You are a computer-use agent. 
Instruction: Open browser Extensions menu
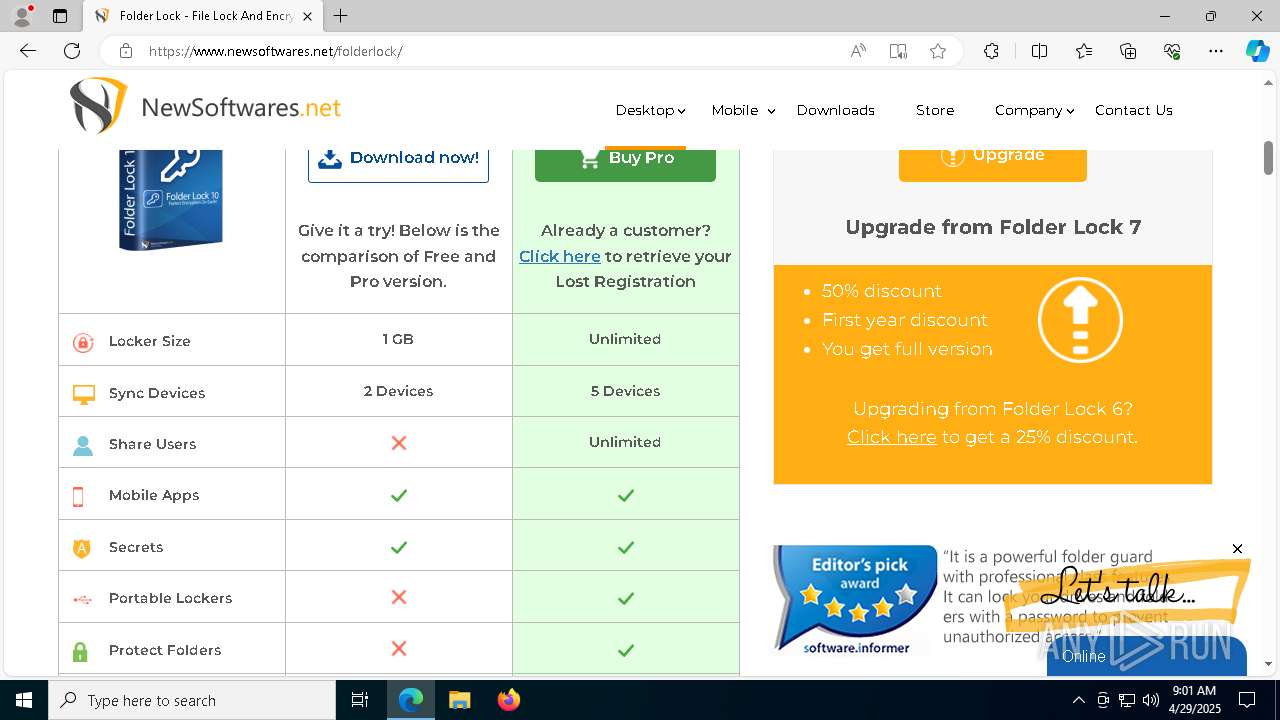point(991,51)
